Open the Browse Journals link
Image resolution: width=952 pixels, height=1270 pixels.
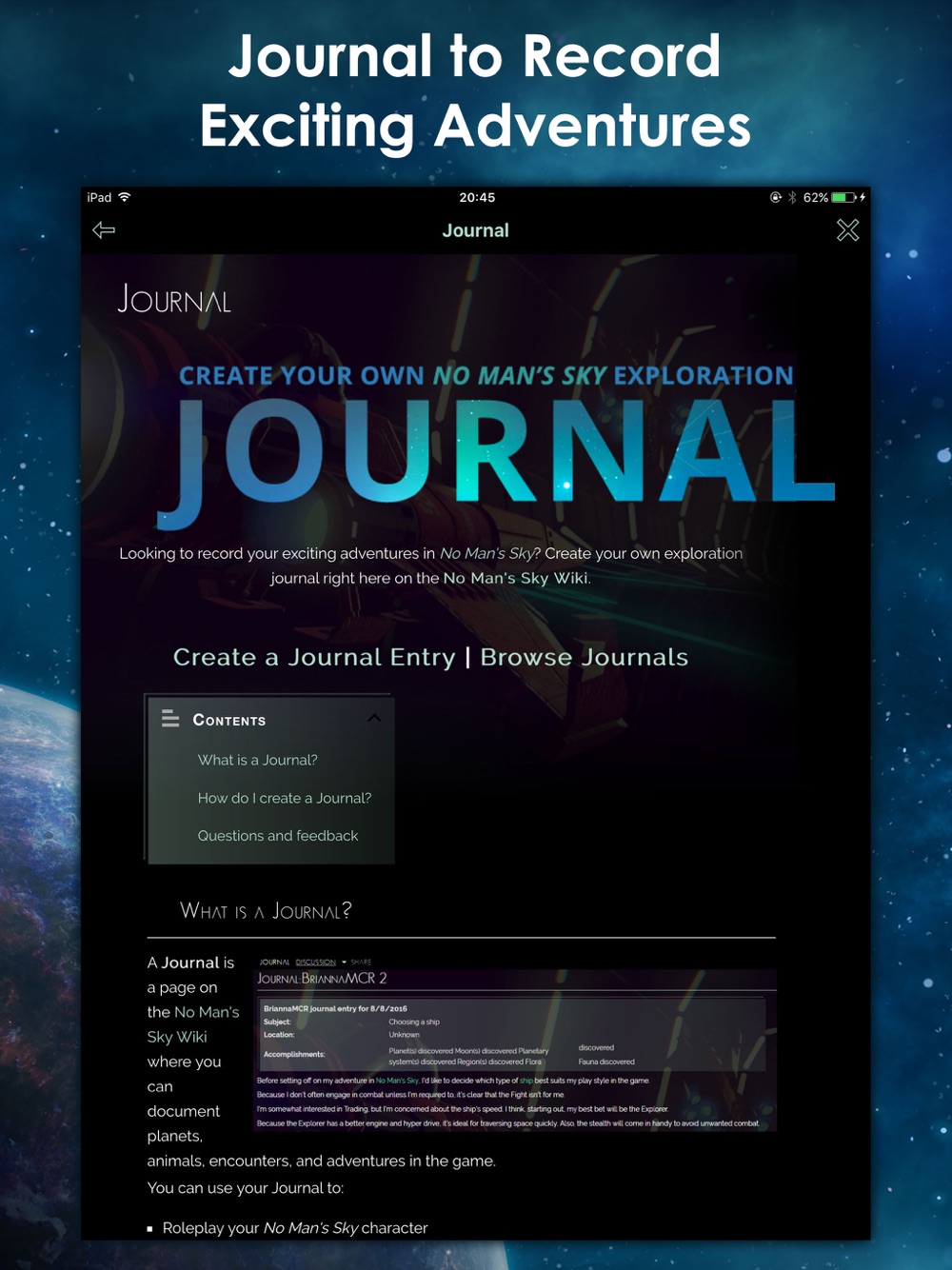point(584,657)
